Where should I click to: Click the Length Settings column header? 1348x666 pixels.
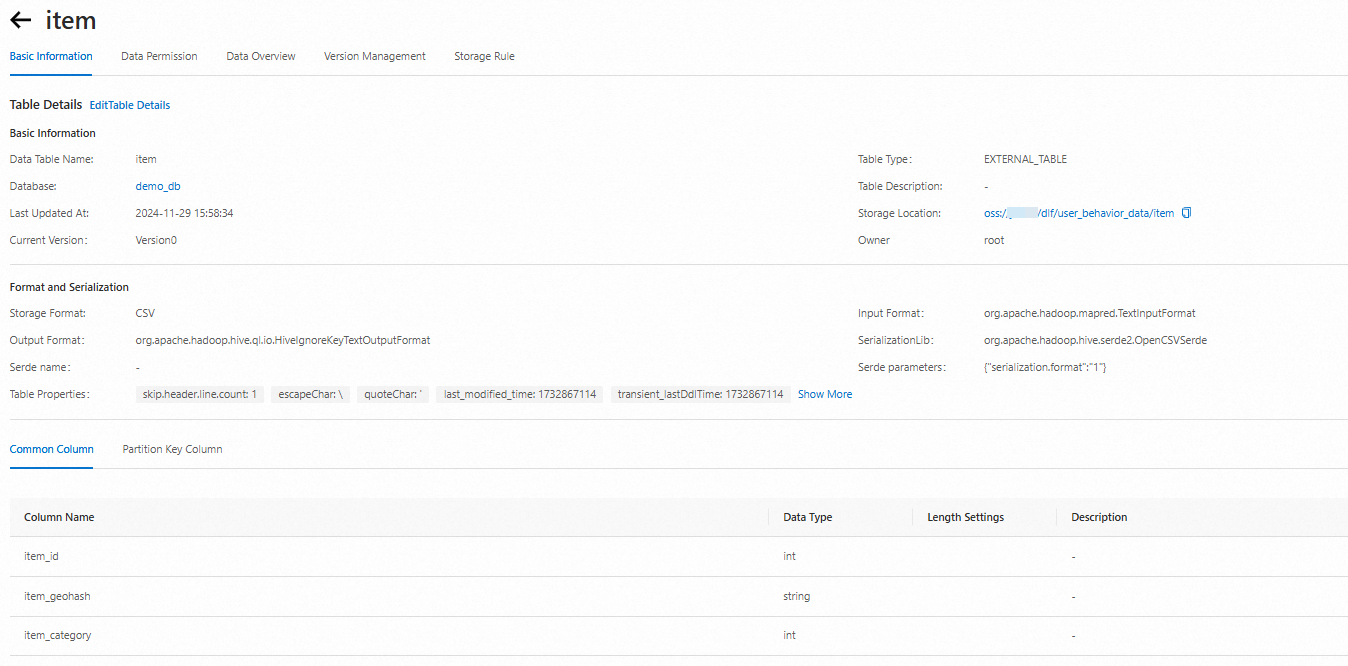(966, 517)
